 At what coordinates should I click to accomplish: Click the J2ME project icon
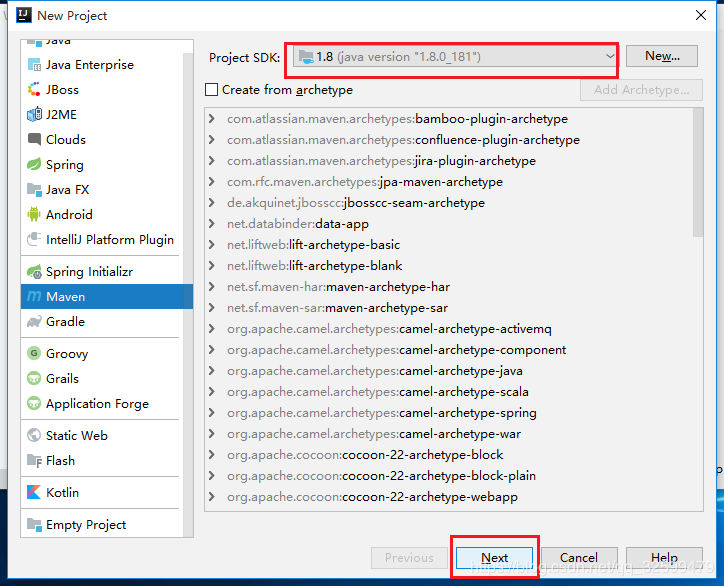pyautogui.click(x=34, y=115)
